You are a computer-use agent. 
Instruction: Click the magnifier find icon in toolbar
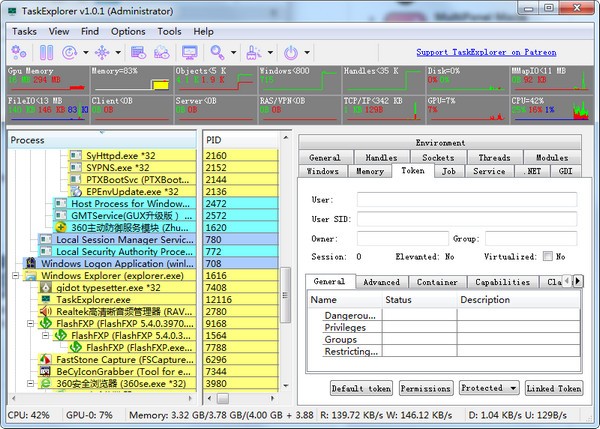point(216,52)
